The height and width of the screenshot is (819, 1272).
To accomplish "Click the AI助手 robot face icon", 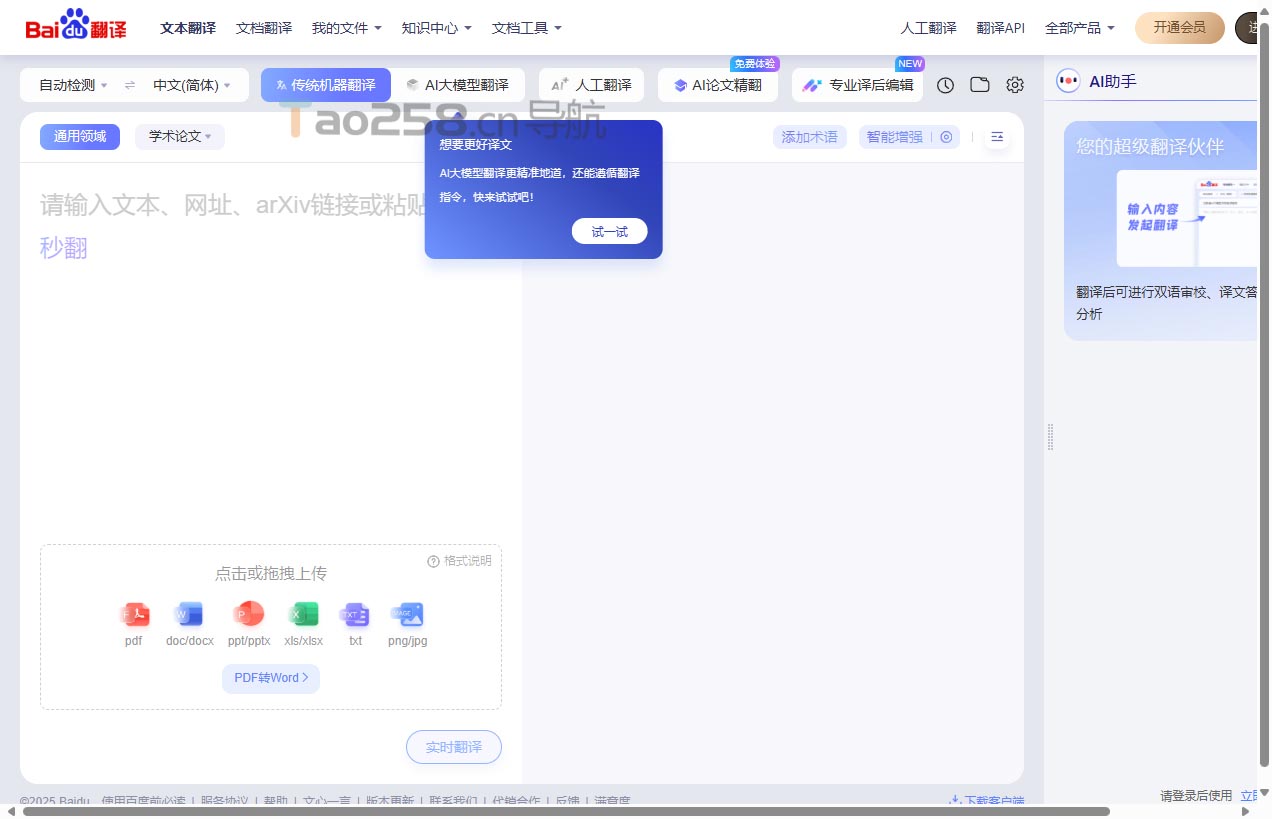I will 1068,81.
